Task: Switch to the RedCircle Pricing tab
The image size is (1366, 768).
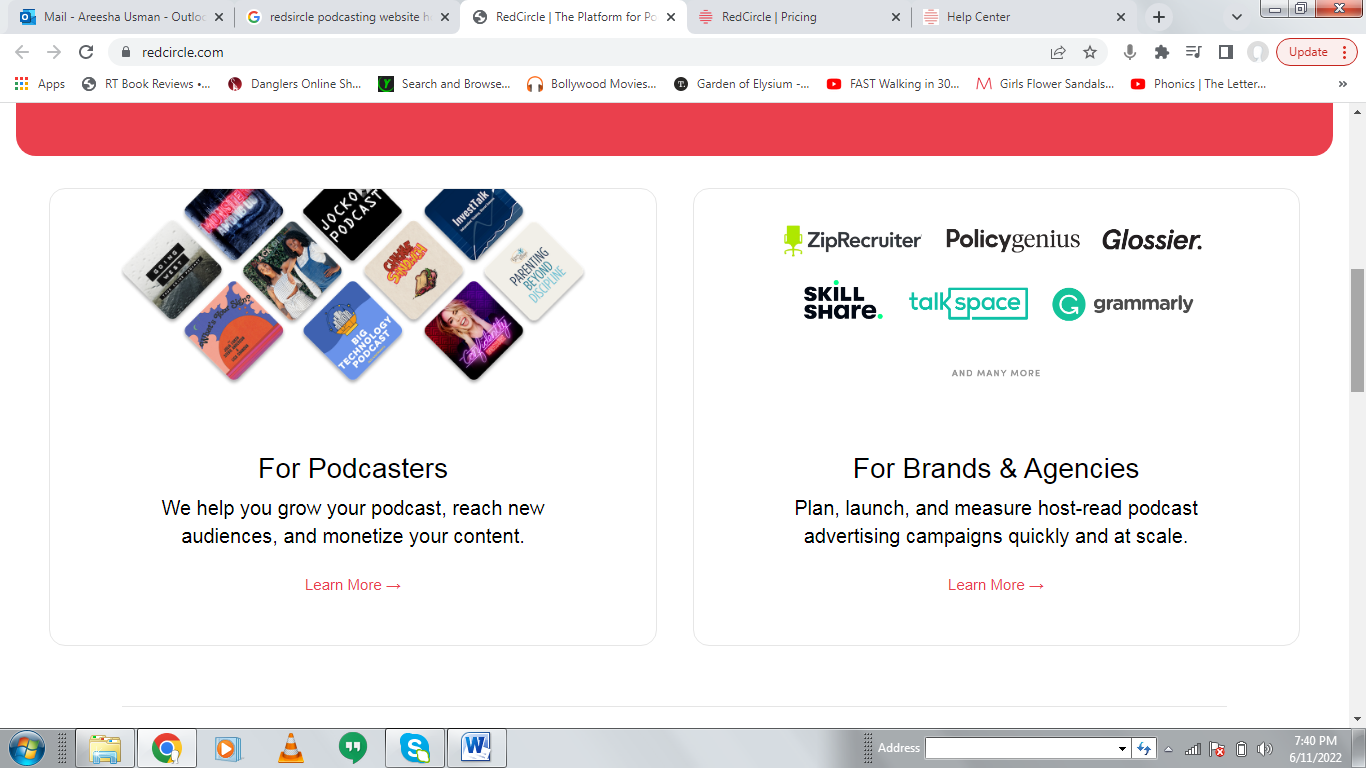Action: [x=800, y=17]
